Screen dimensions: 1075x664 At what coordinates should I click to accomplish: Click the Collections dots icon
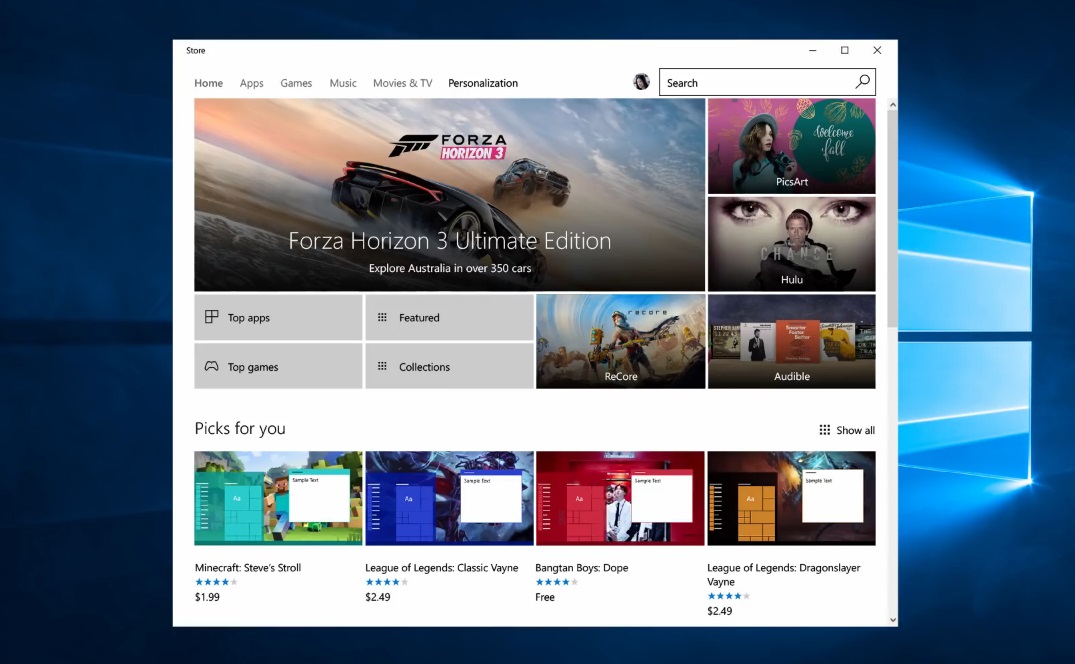[x=383, y=367]
